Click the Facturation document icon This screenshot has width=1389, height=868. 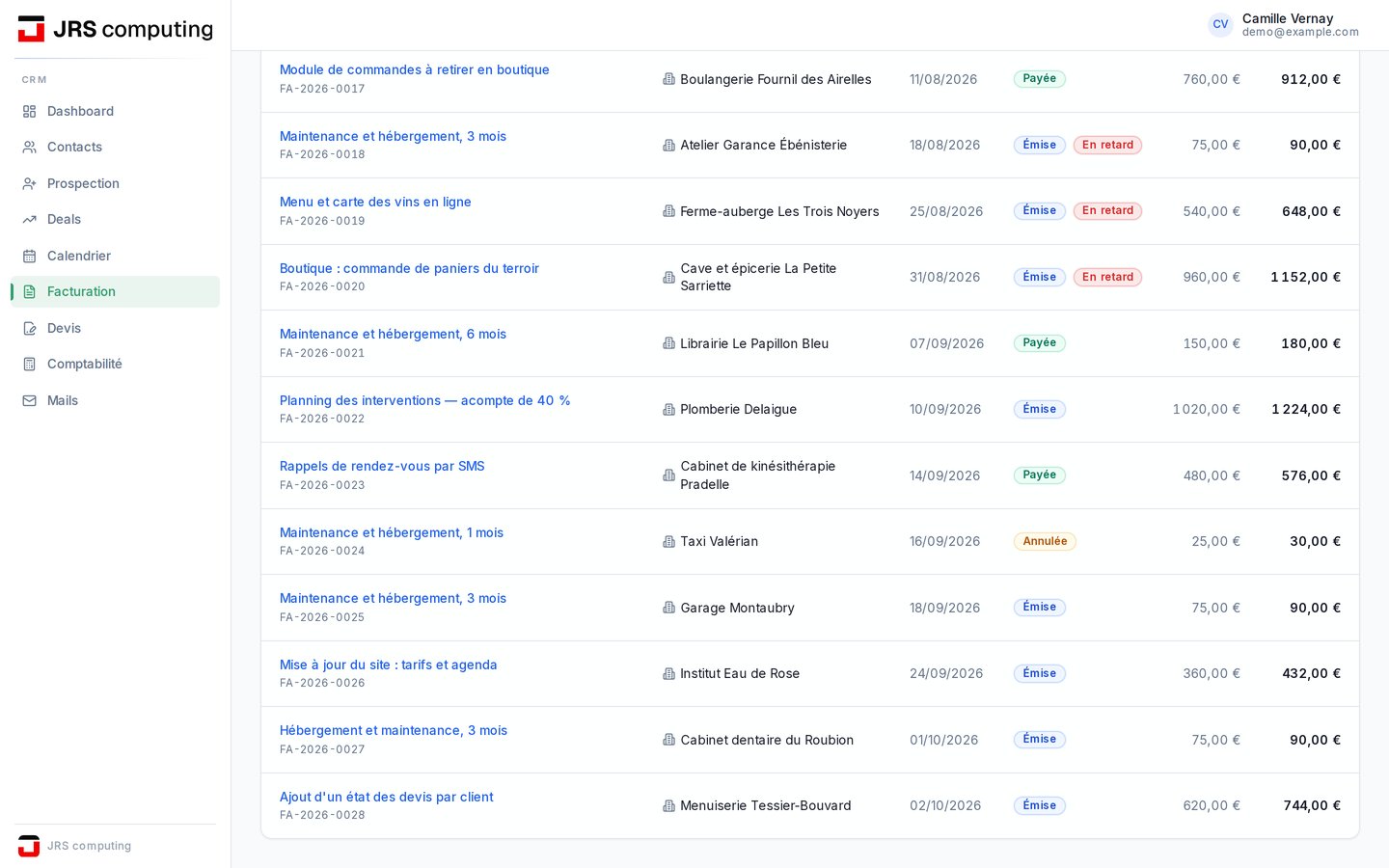click(x=30, y=292)
